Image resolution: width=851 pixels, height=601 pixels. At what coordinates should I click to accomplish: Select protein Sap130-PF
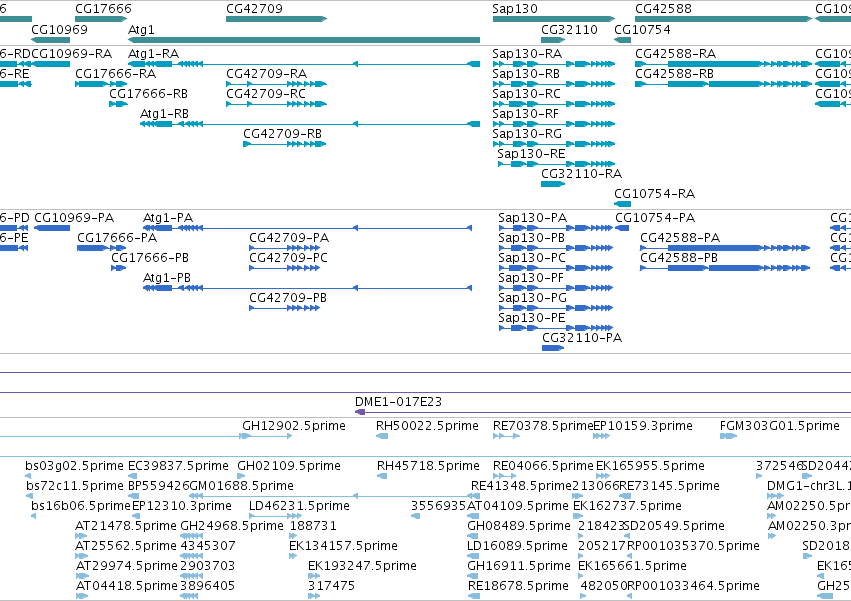click(x=556, y=288)
